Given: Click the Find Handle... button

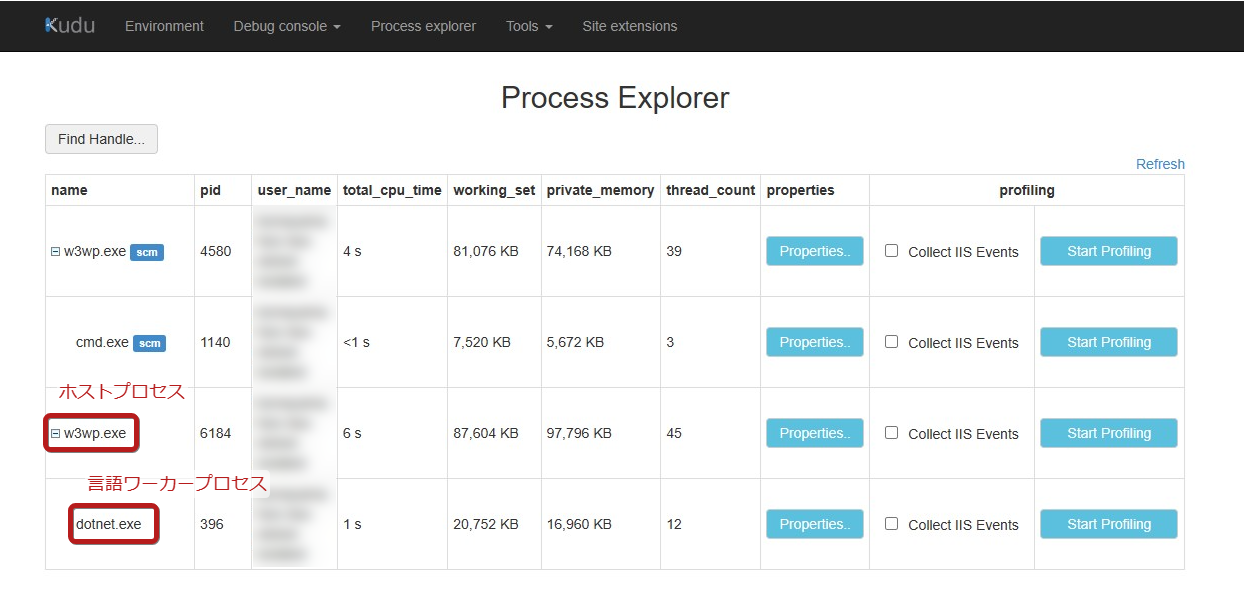Looking at the screenshot, I should (101, 139).
